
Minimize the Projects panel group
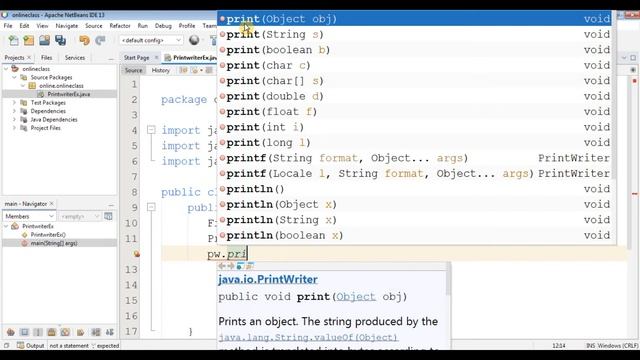pos(111,58)
